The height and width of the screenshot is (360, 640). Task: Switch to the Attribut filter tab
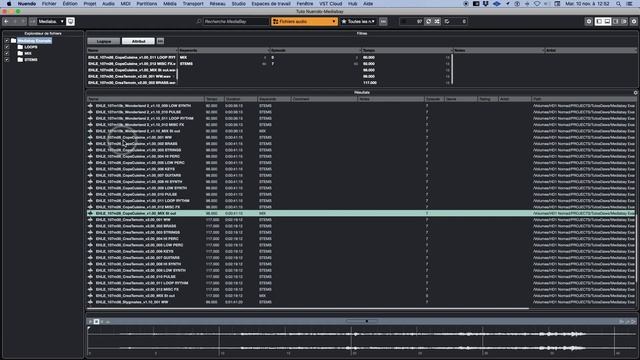138,41
